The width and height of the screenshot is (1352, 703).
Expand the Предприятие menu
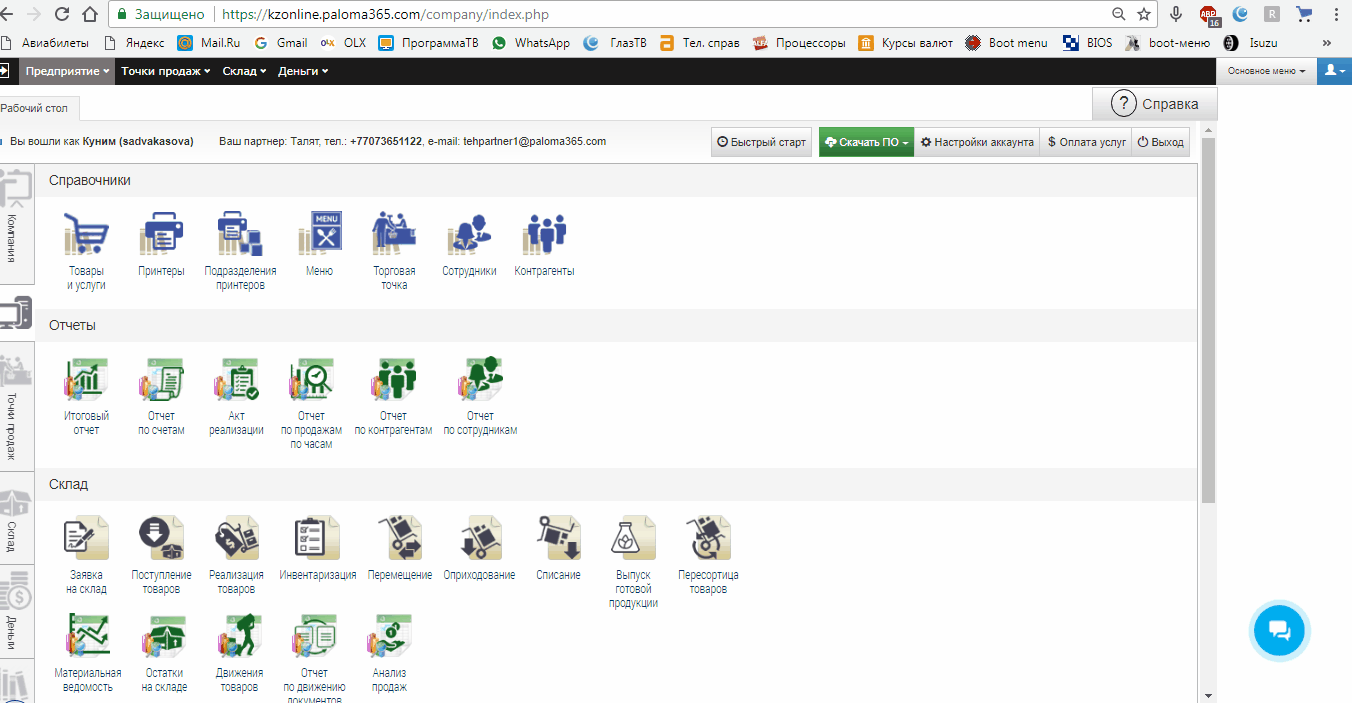(67, 71)
